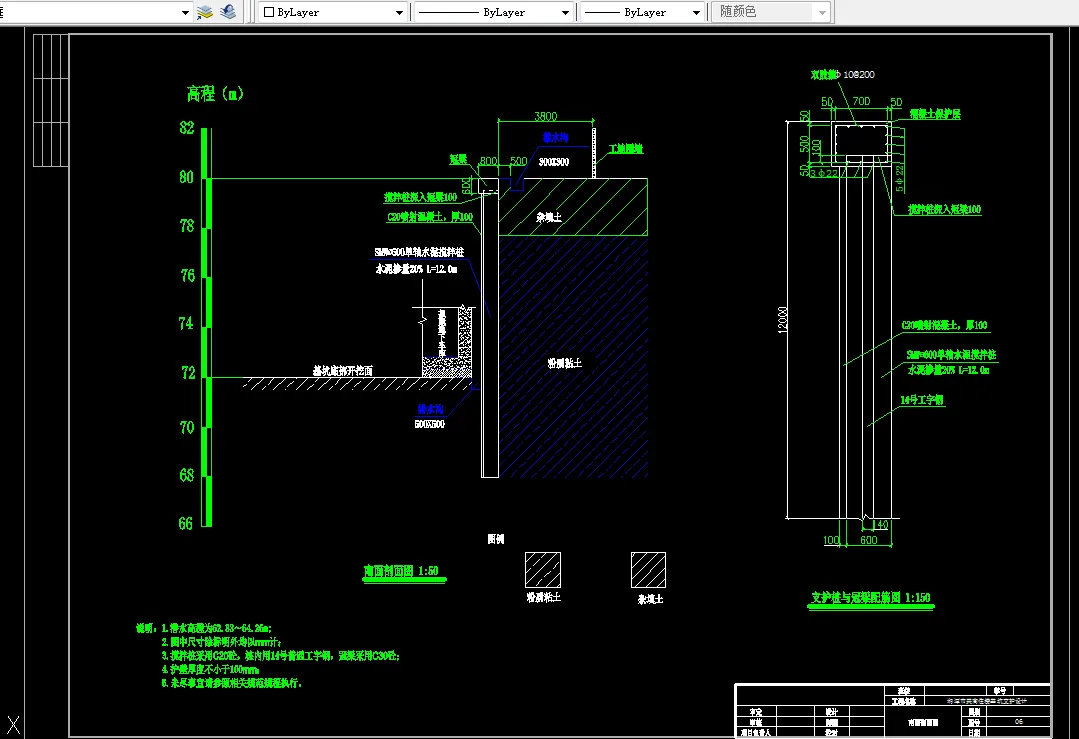Select the 500X500 ditch size text

click(429, 425)
